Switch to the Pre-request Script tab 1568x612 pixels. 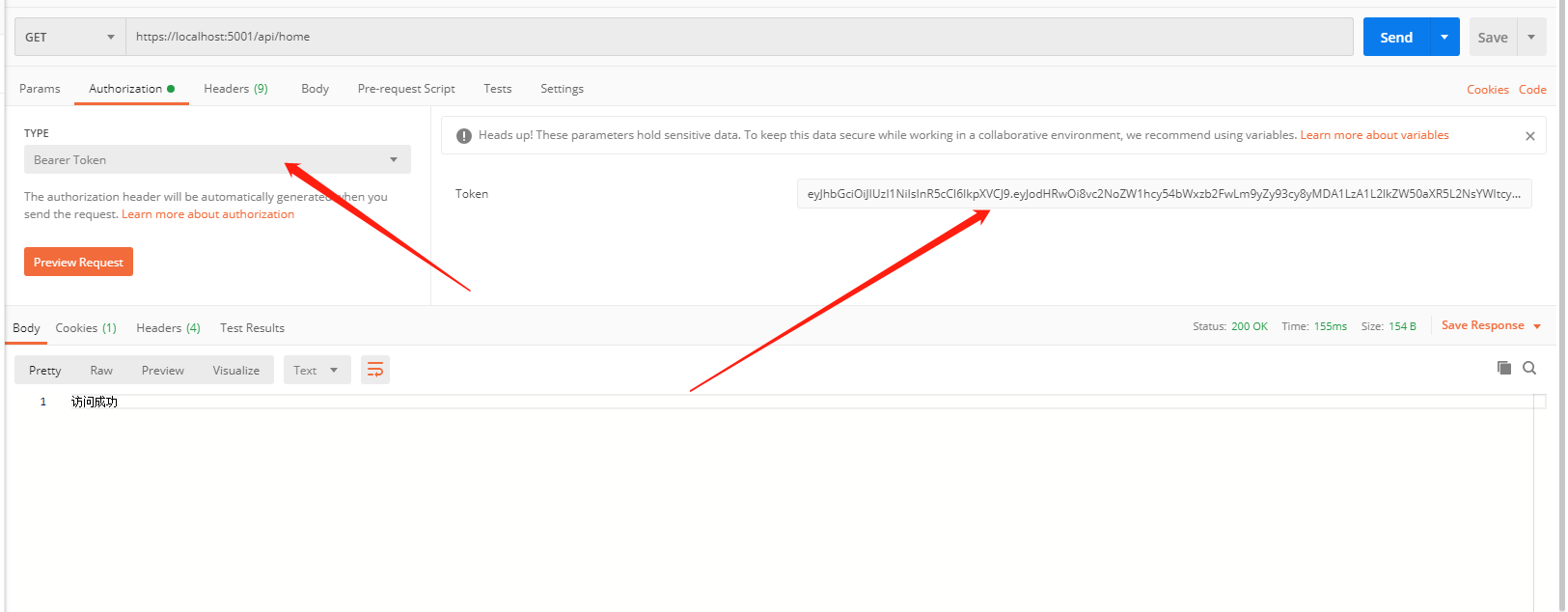pos(406,88)
